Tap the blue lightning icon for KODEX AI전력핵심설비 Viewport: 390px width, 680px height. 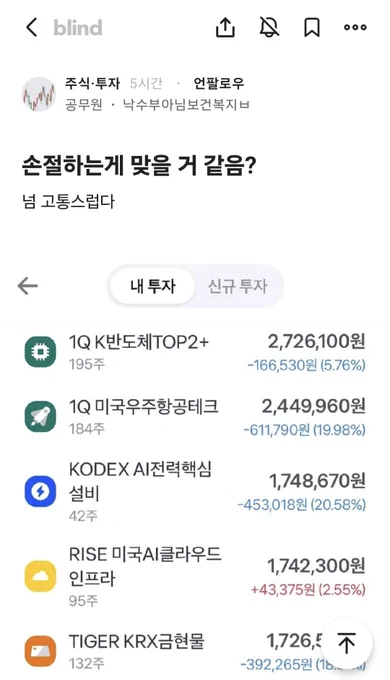(40, 491)
